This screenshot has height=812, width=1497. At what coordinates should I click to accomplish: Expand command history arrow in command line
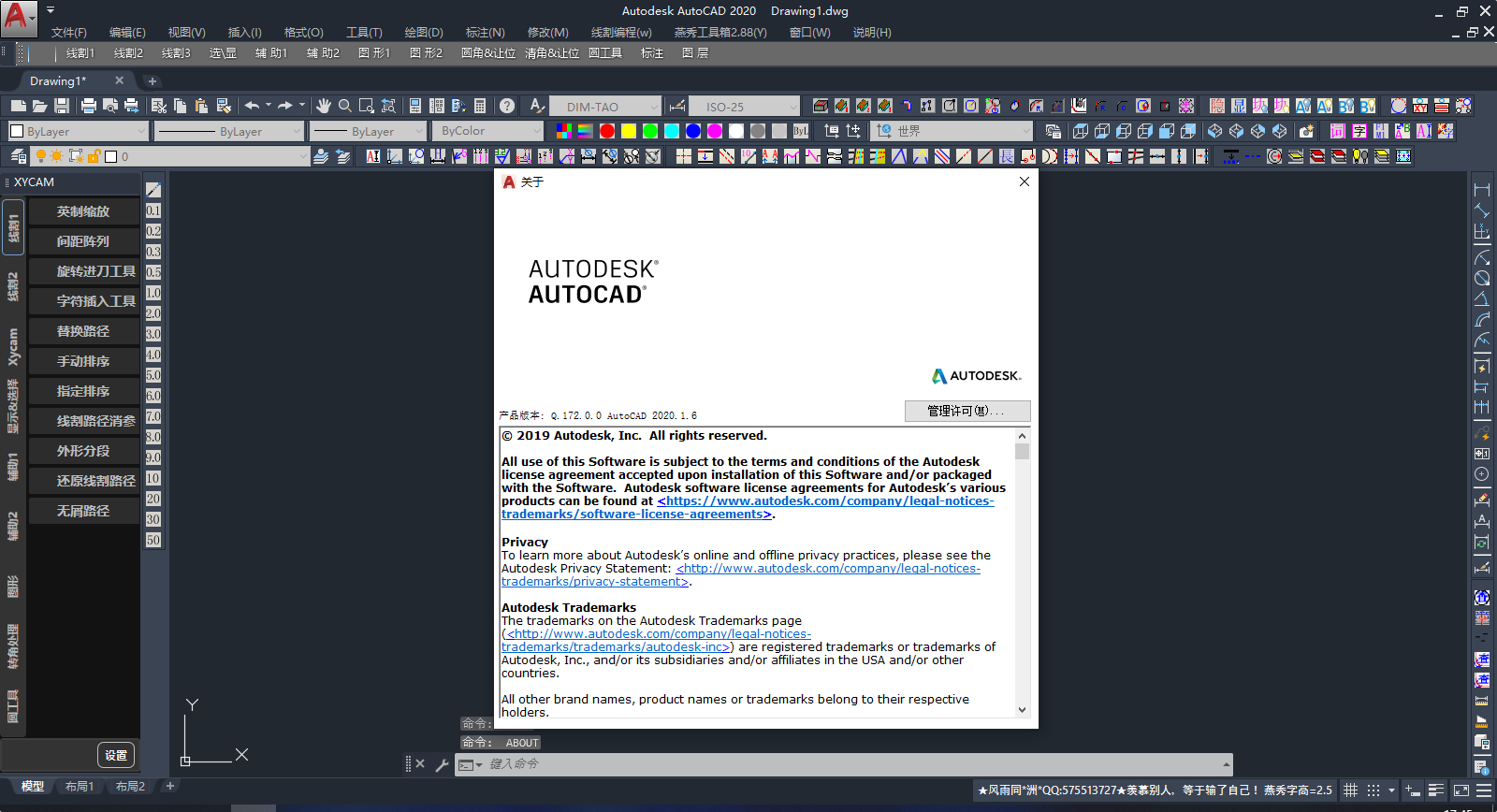(x=1226, y=764)
